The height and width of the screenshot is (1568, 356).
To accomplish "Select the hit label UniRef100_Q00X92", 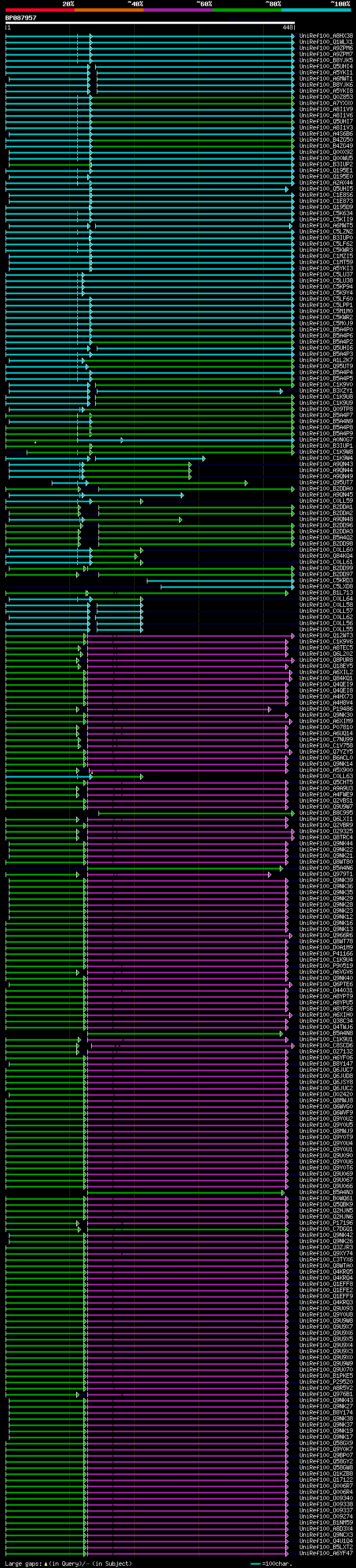I will (x=326, y=152).
